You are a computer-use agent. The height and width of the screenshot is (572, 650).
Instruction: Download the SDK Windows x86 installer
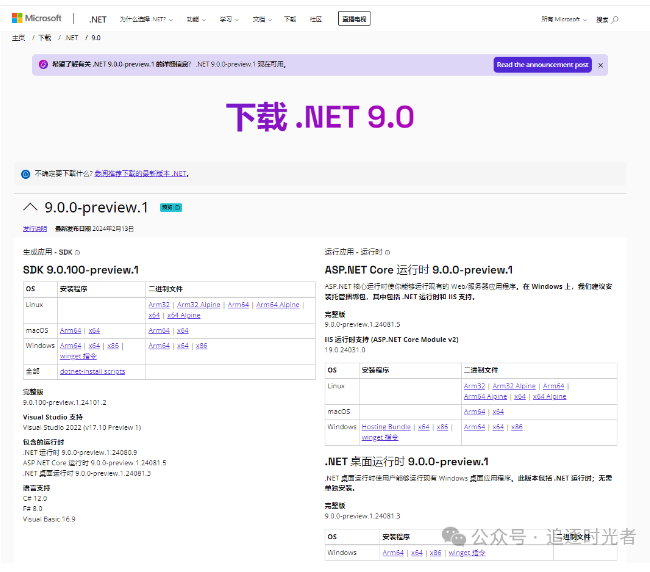pos(113,346)
